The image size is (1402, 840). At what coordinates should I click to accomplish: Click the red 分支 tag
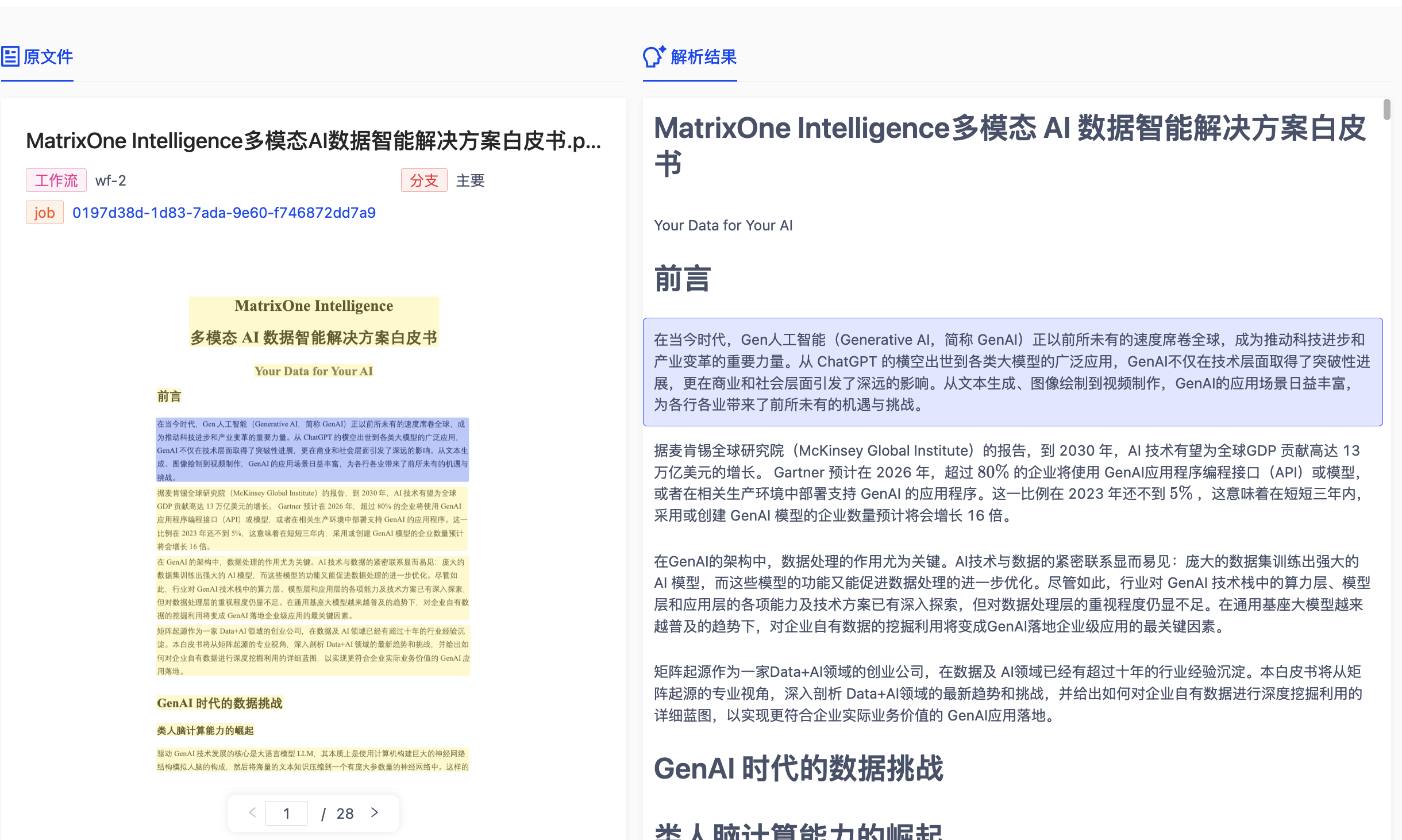click(x=424, y=180)
